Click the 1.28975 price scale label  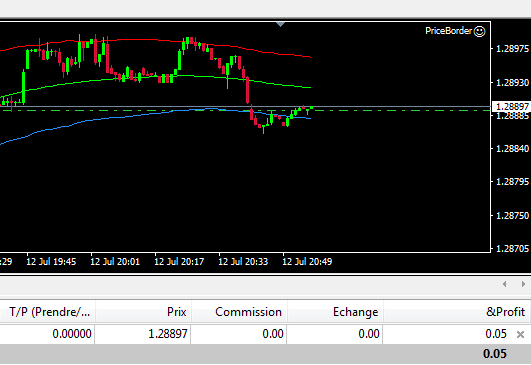(512, 49)
